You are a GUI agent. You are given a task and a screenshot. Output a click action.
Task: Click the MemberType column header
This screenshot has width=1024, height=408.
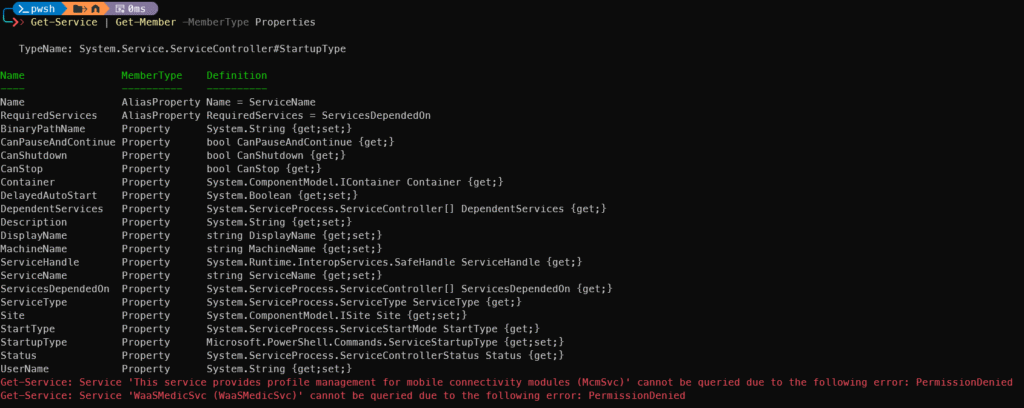pos(152,76)
